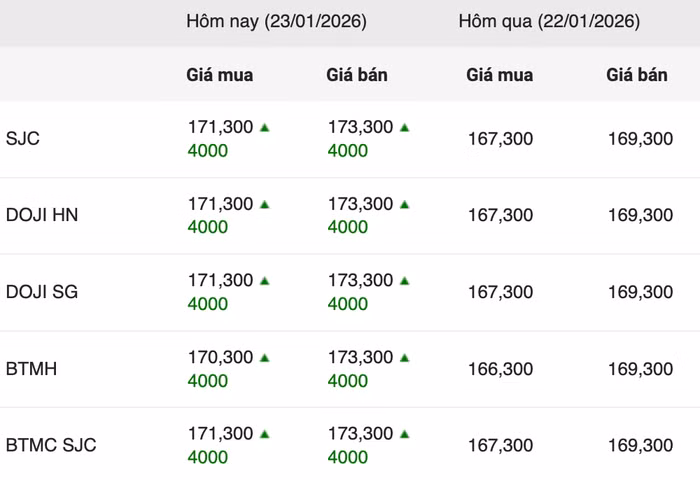Click today's "Giá mua" column header
700x480 pixels.
[220, 75]
